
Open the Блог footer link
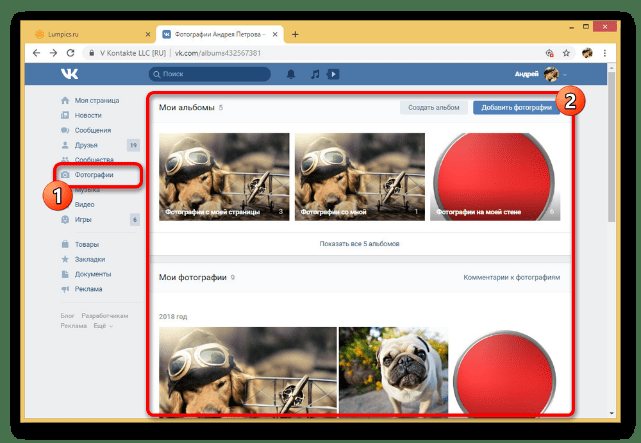[x=67, y=316]
